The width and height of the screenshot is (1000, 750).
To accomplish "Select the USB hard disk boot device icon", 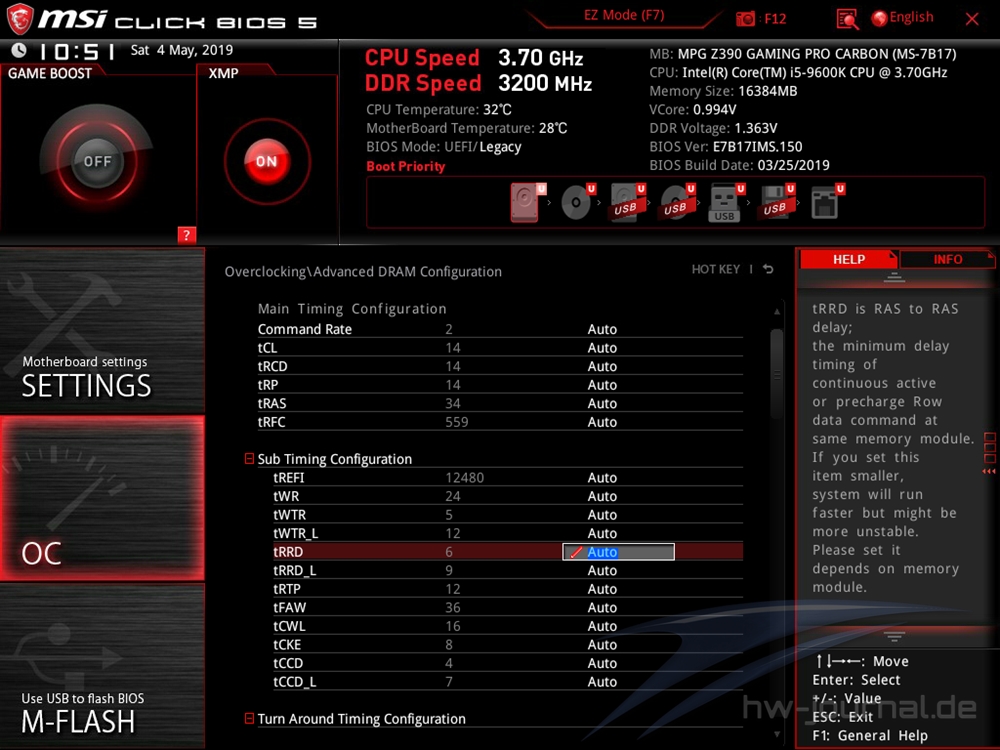I will [x=627, y=203].
